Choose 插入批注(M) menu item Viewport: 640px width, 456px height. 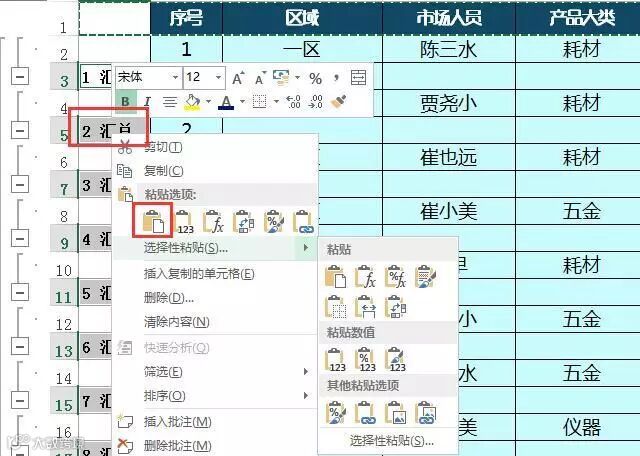[216, 422]
